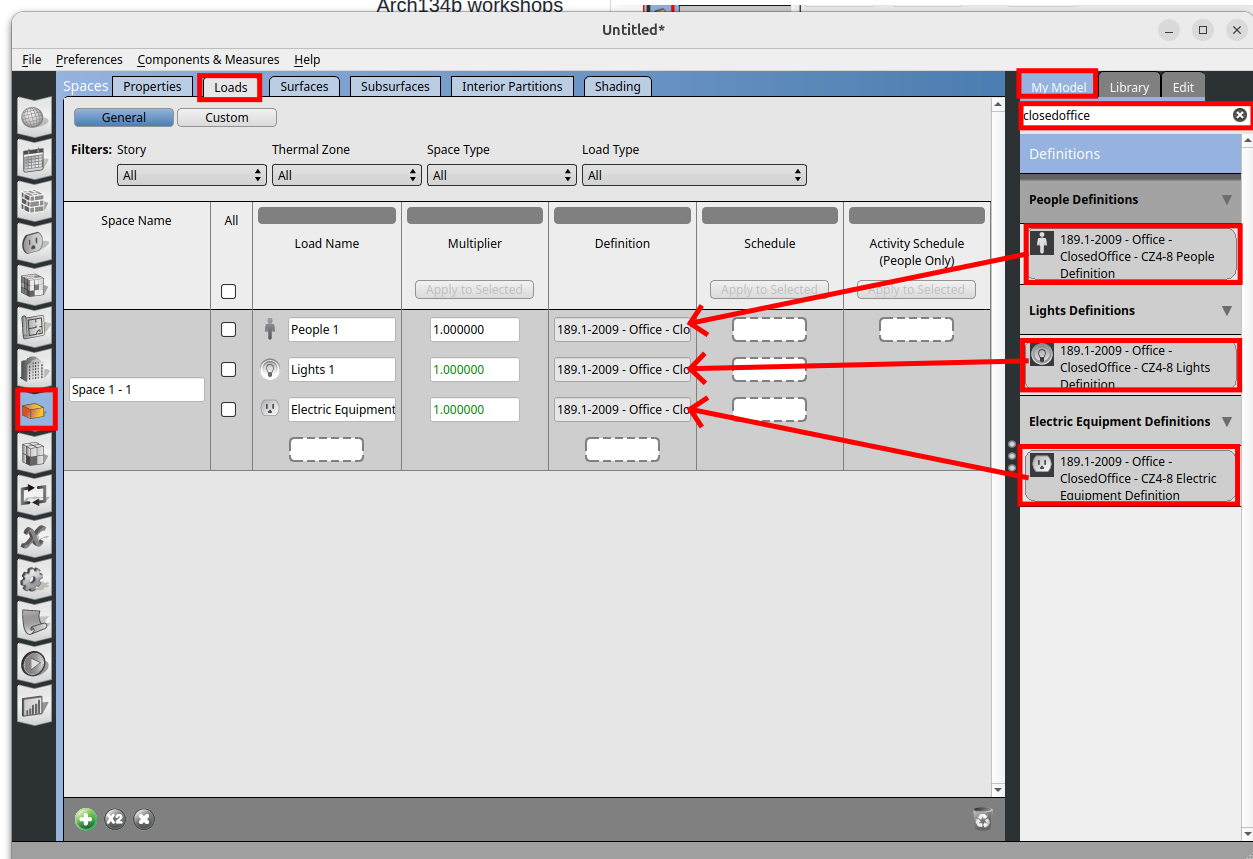1253x859 pixels.
Task: Open the Site globe tab in sidebar
Action: click(x=34, y=118)
